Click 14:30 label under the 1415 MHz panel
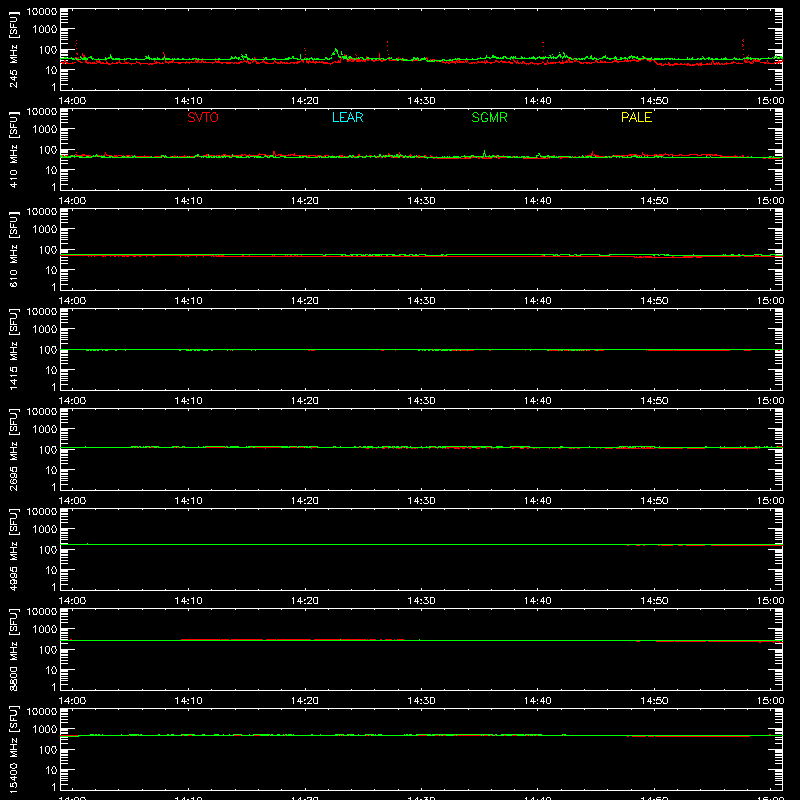 tap(421, 401)
